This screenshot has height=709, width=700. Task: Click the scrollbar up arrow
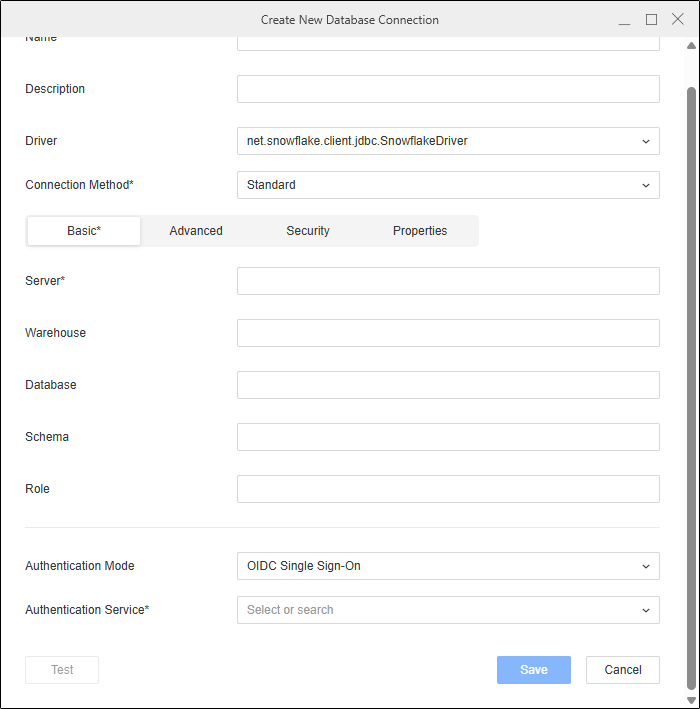(691, 46)
